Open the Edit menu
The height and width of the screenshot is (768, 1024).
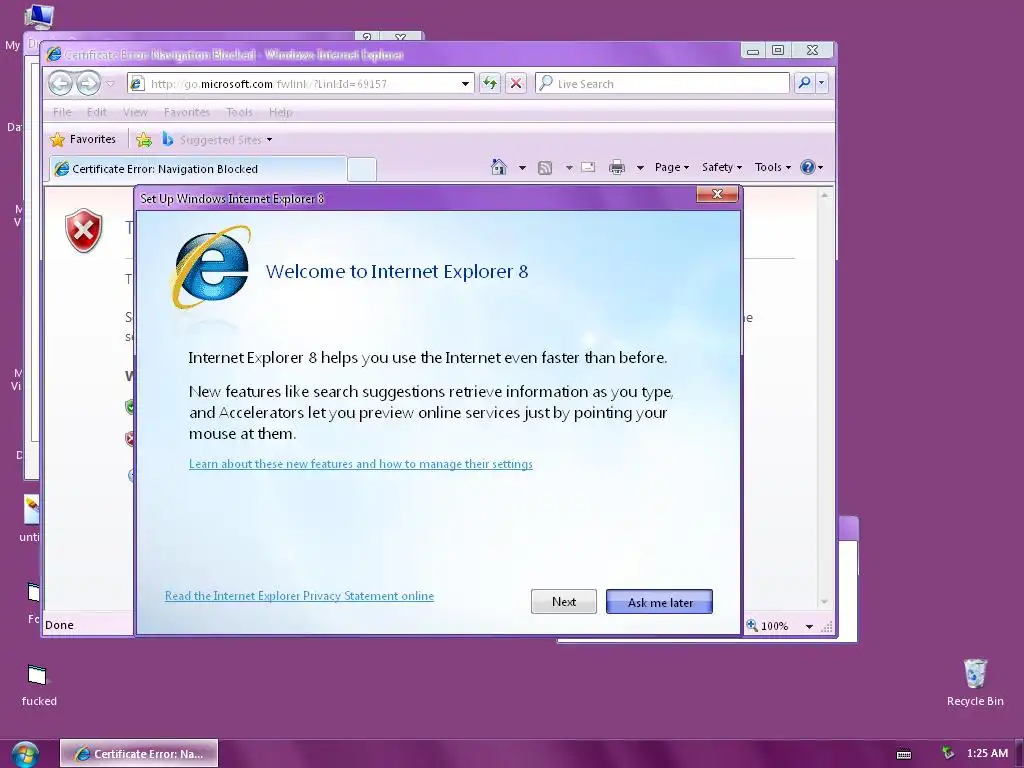tap(97, 112)
